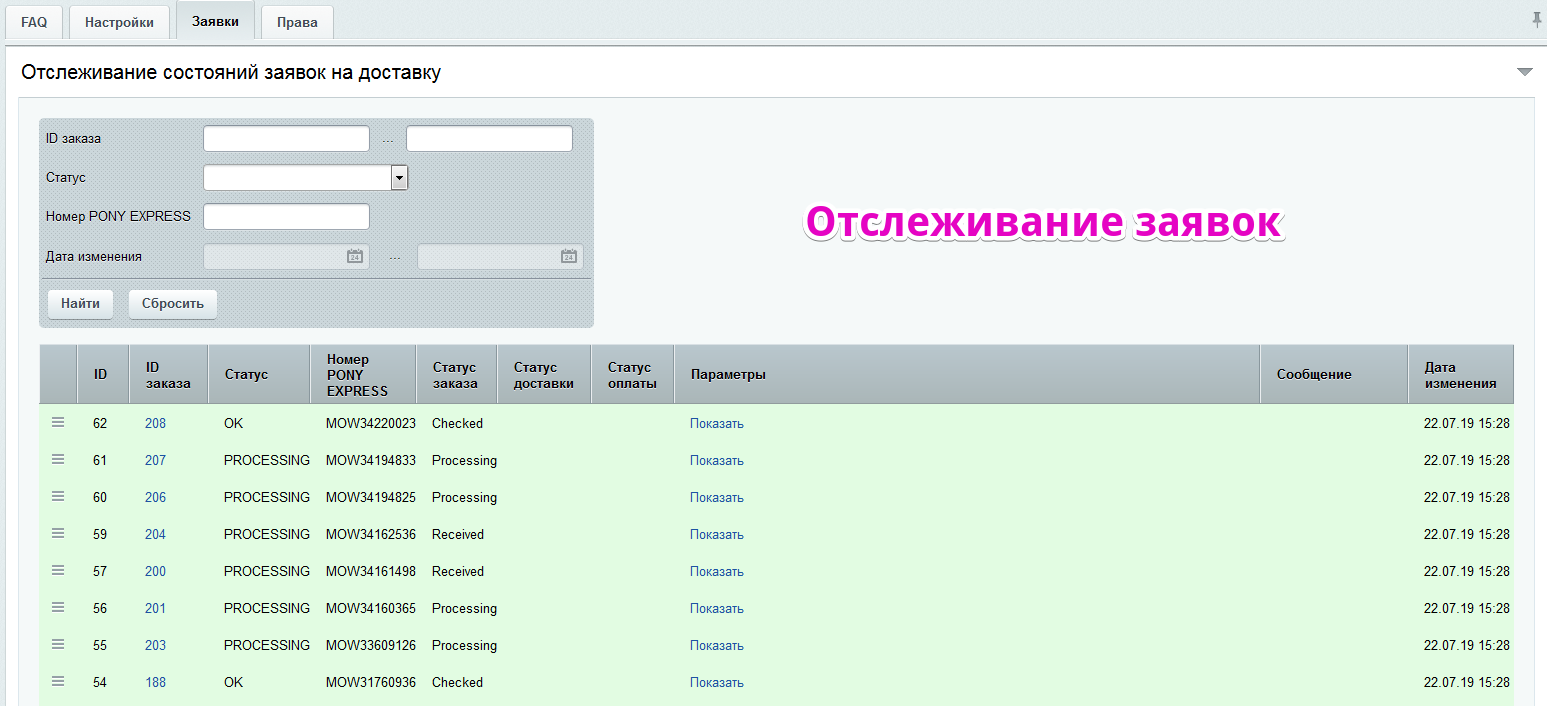Open row menu icon for ID 54

(x=58, y=682)
